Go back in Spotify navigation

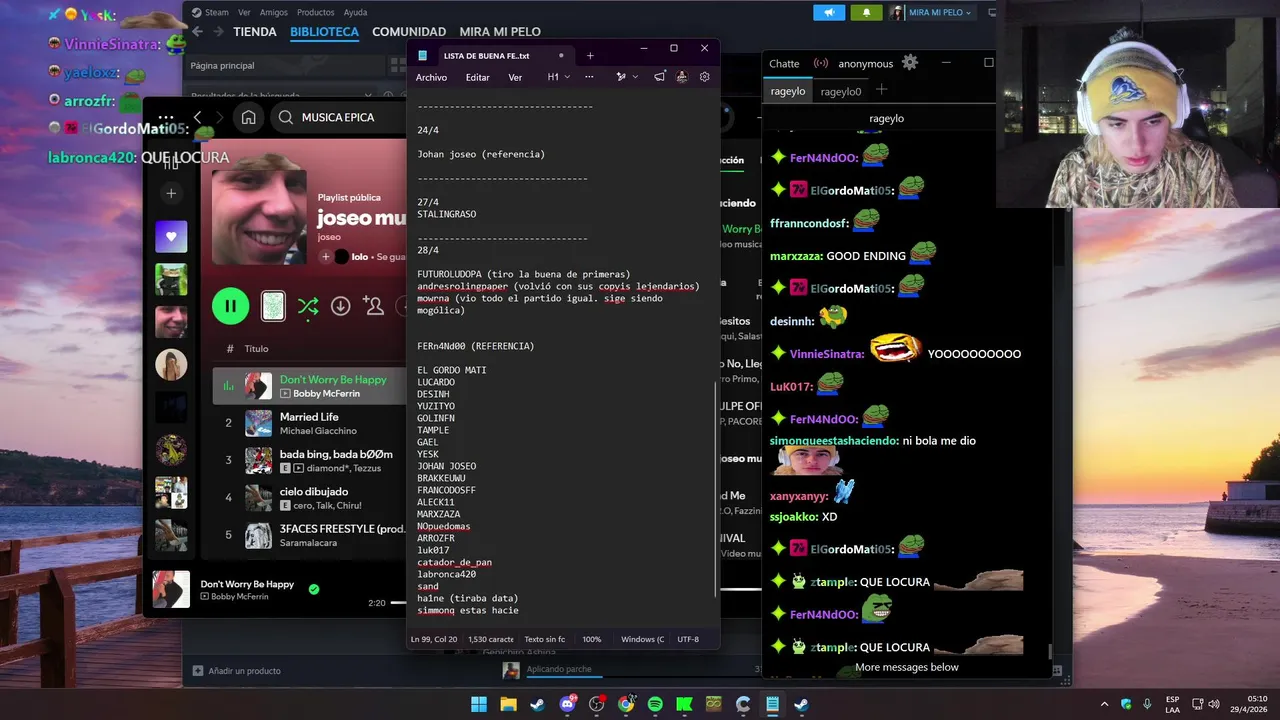click(198, 117)
